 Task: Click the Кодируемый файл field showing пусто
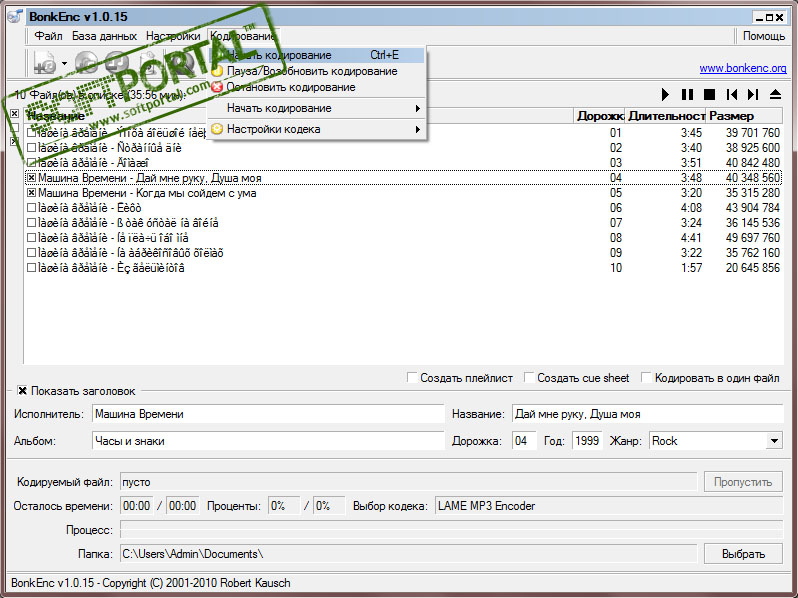(408, 482)
